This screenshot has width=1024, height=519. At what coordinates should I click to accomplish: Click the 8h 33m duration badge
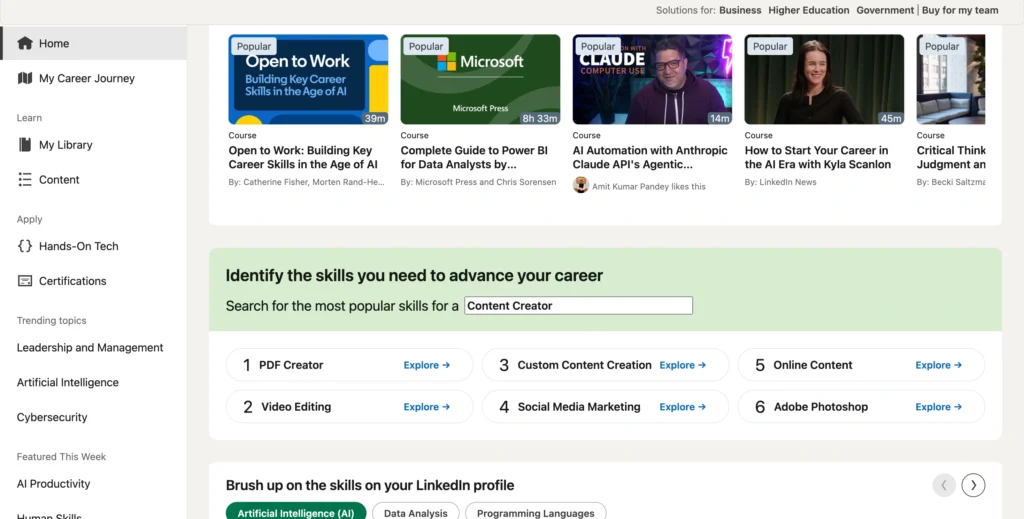540,118
